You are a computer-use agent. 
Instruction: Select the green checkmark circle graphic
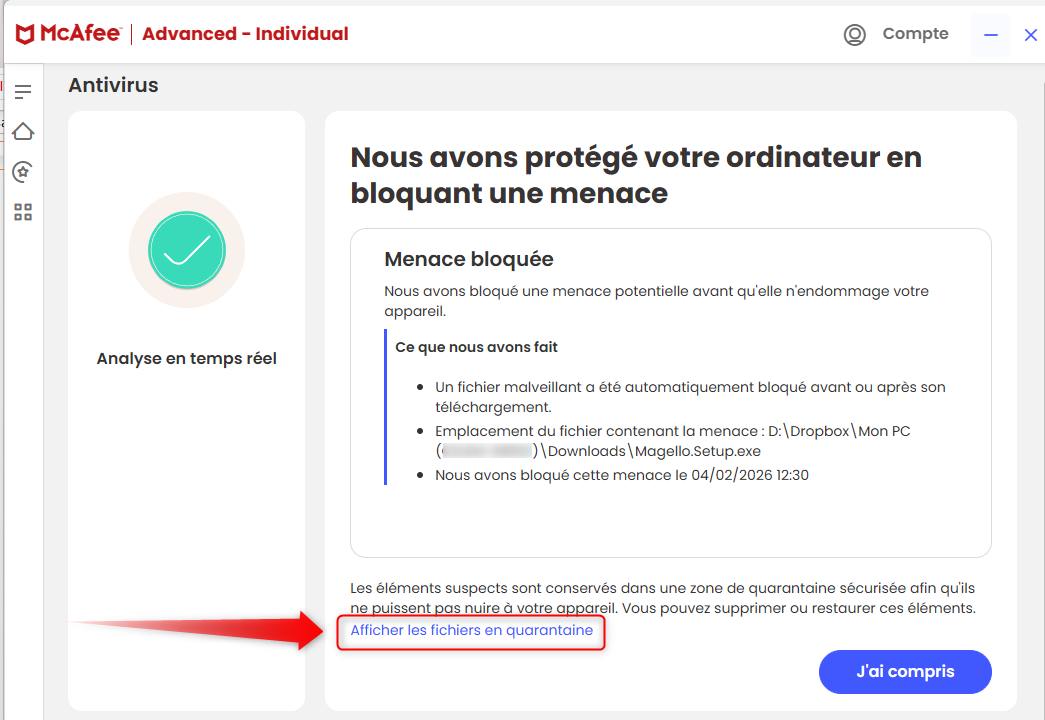point(186,250)
